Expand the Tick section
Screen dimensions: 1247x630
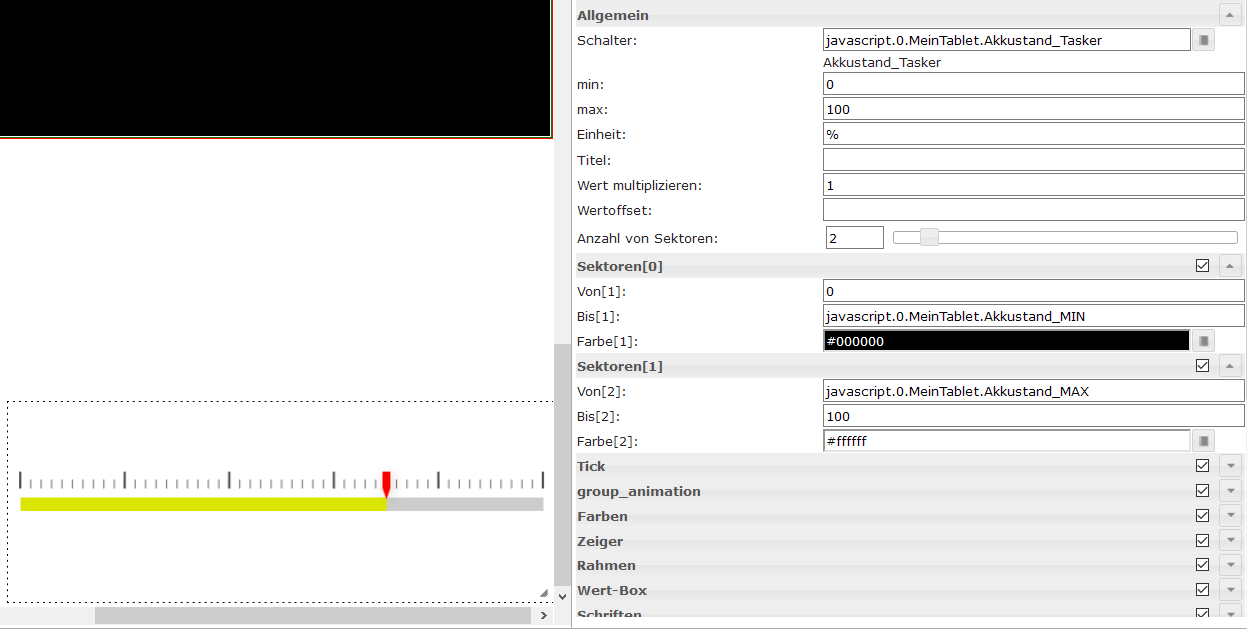click(x=1230, y=466)
